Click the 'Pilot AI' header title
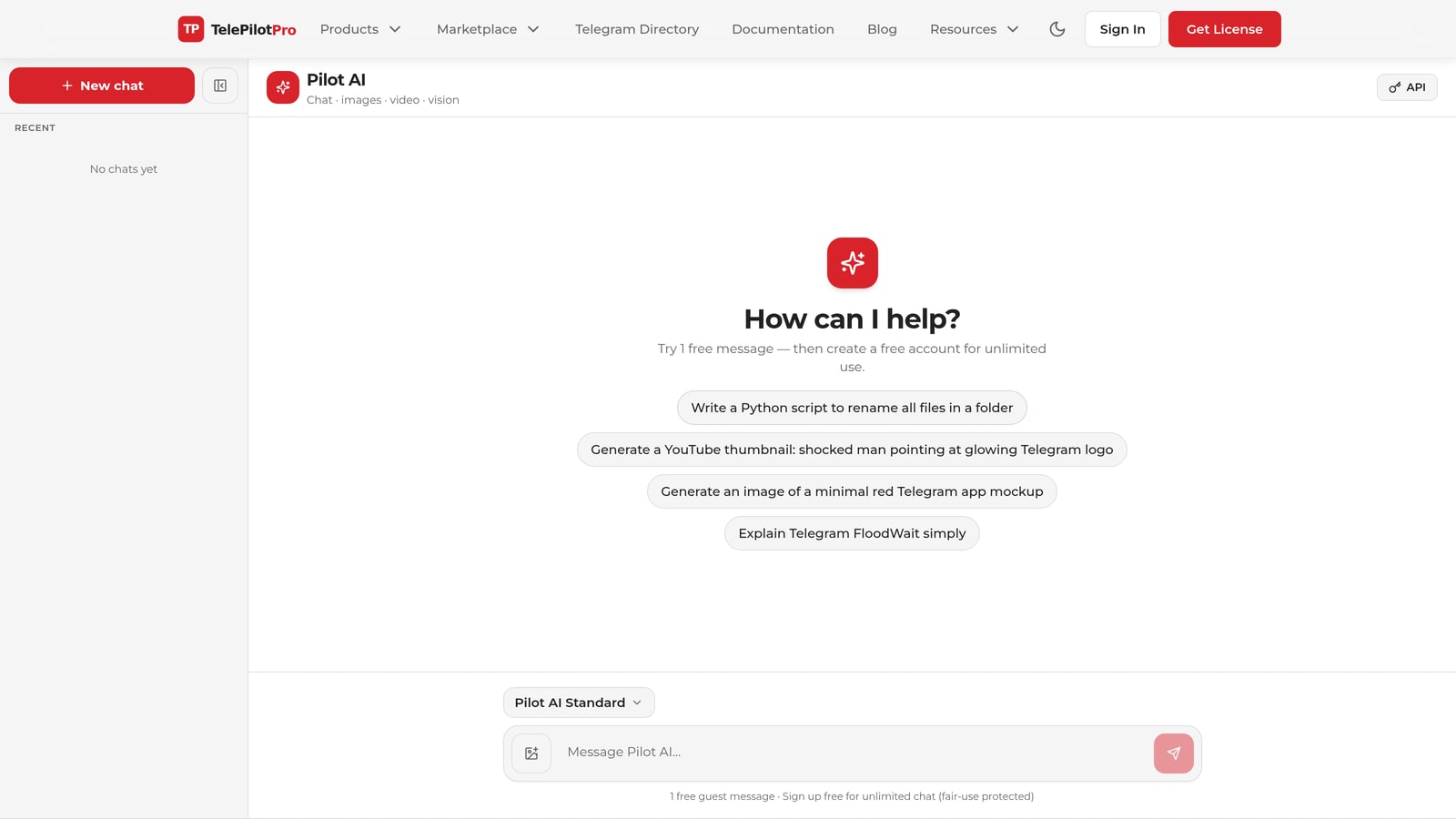The image size is (1456, 819). (x=336, y=80)
